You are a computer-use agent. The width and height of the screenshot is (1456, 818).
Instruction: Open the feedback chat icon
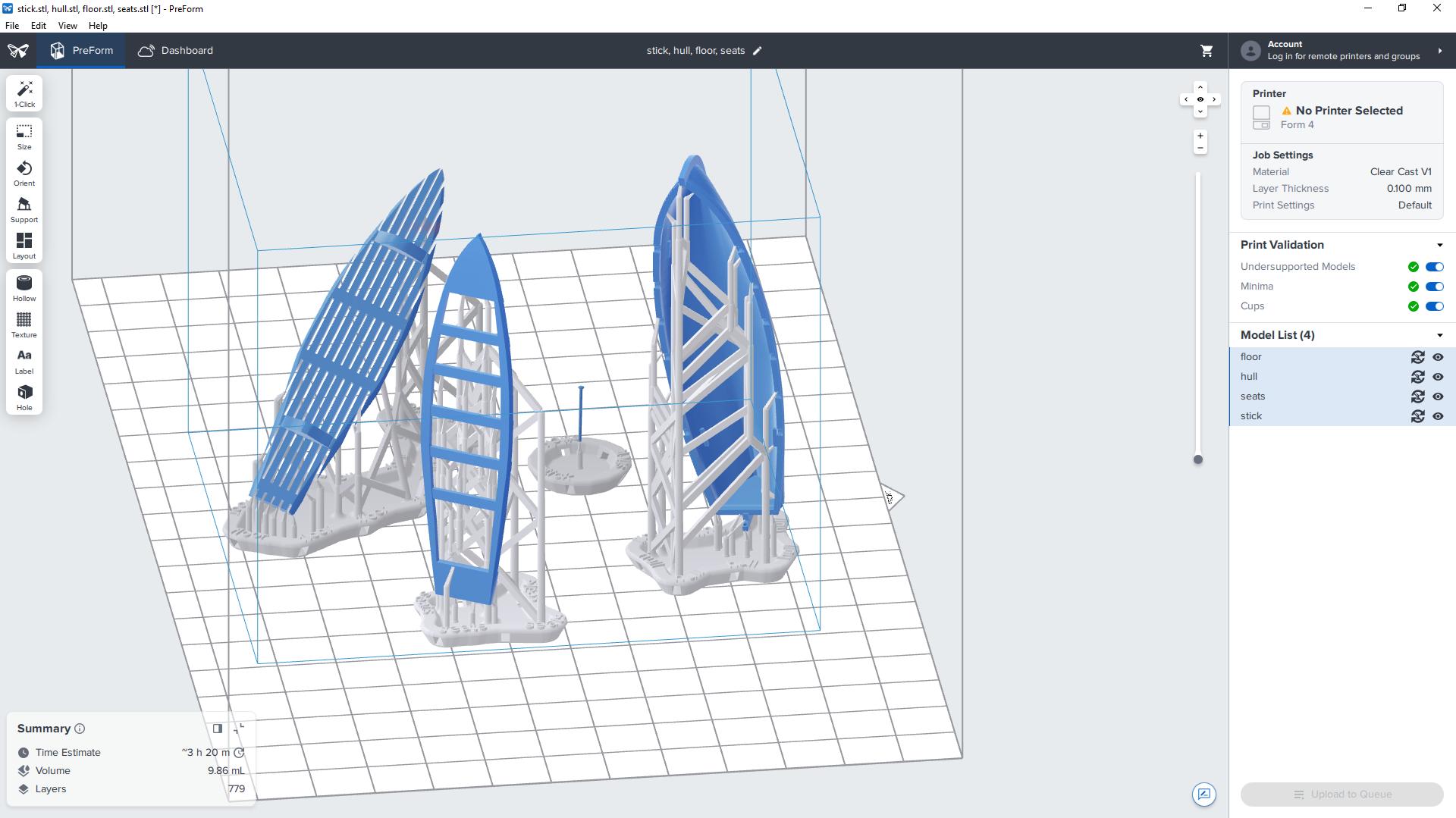[x=1203, y=794]
